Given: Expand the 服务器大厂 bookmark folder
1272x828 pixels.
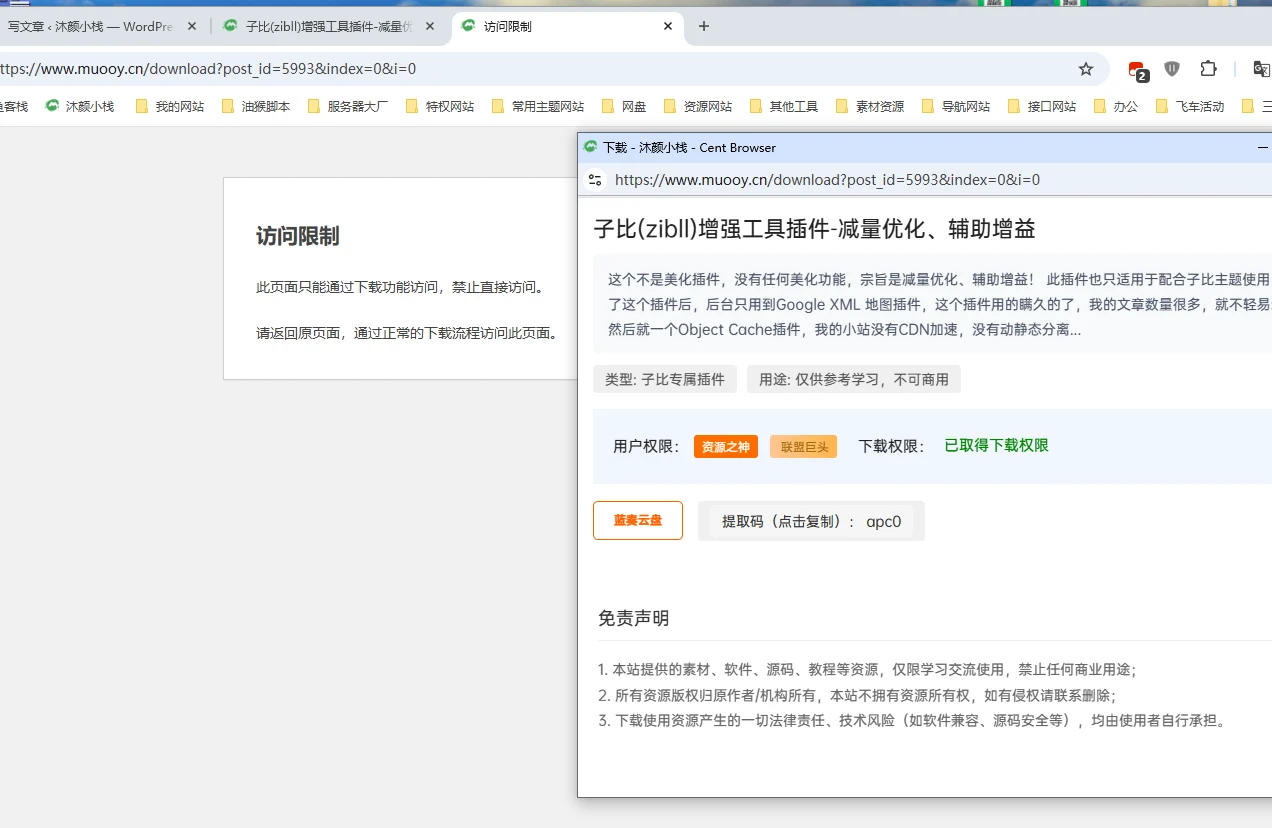Looking at the screenshot, I should point(348,106).
